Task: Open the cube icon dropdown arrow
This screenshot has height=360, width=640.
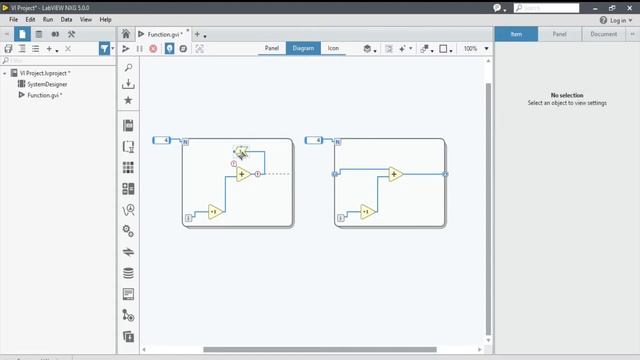Action: pyautogui.click(x=375, y=50)
